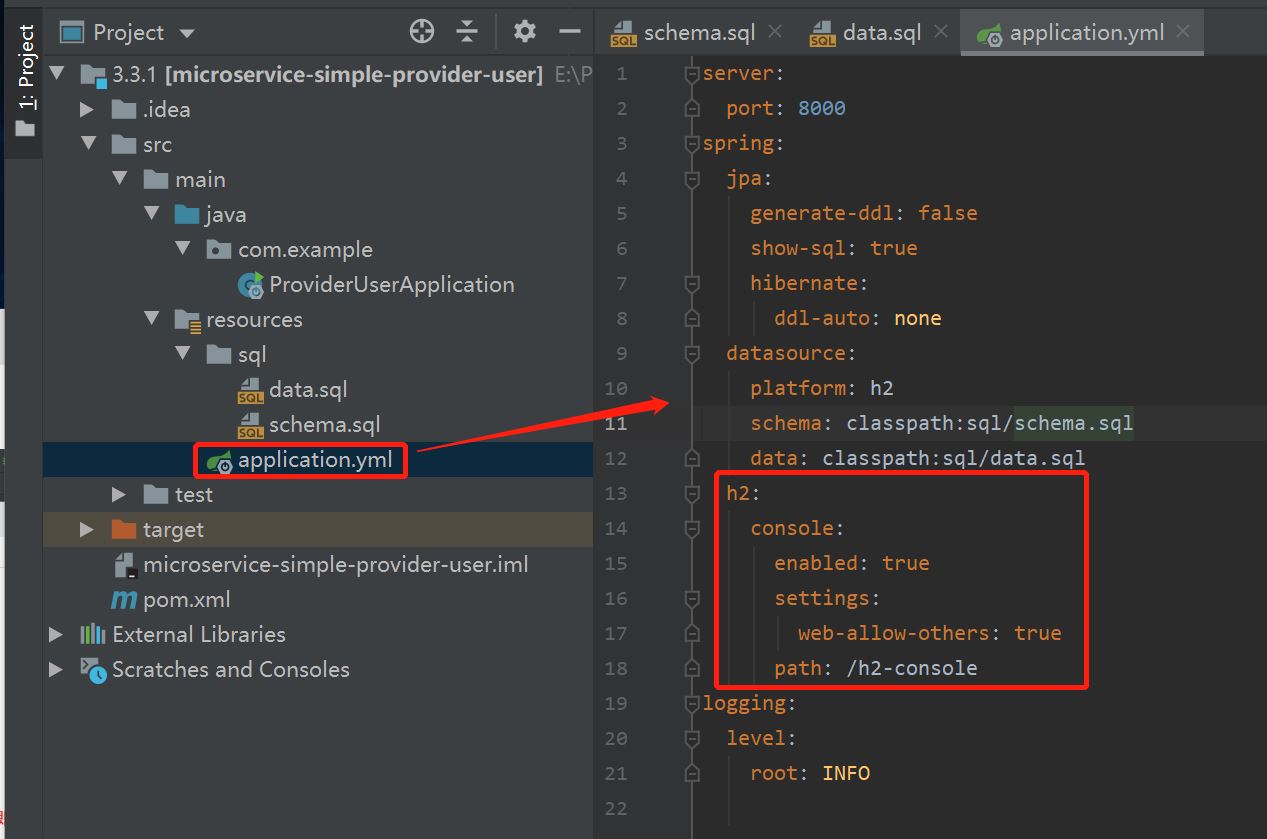
Task: Collapse the resources folder
Action: [151, 320]
